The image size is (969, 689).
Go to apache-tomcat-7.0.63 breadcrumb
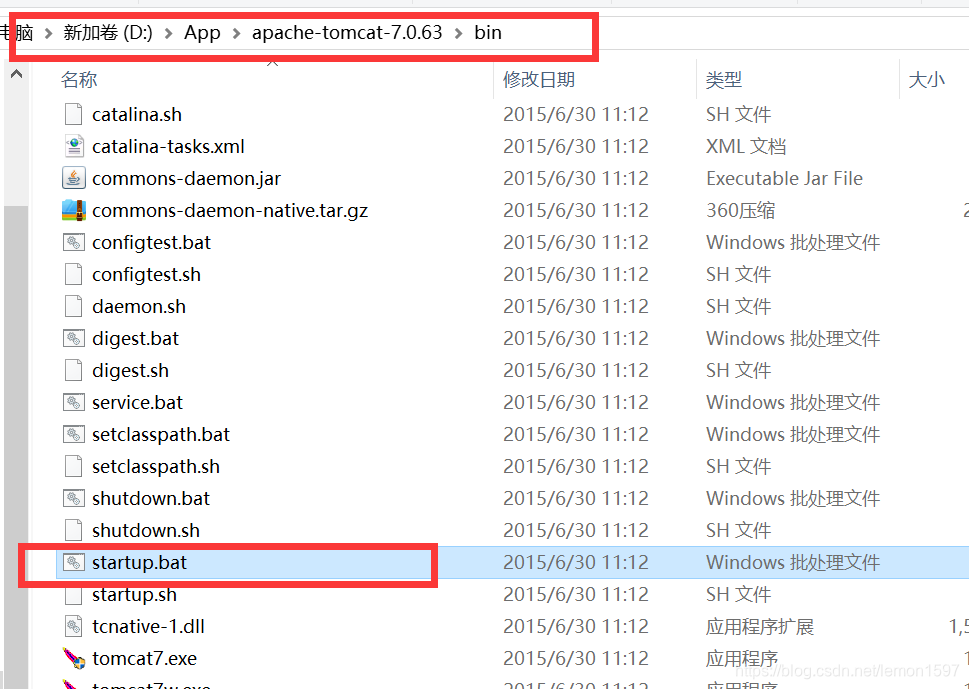[x=347, y=32]
